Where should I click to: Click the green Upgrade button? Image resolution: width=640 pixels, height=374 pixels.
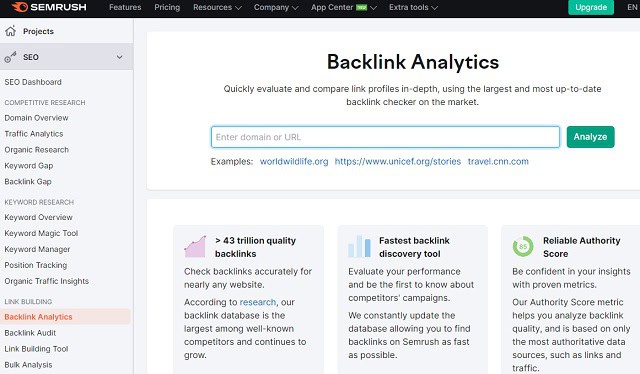591,7
